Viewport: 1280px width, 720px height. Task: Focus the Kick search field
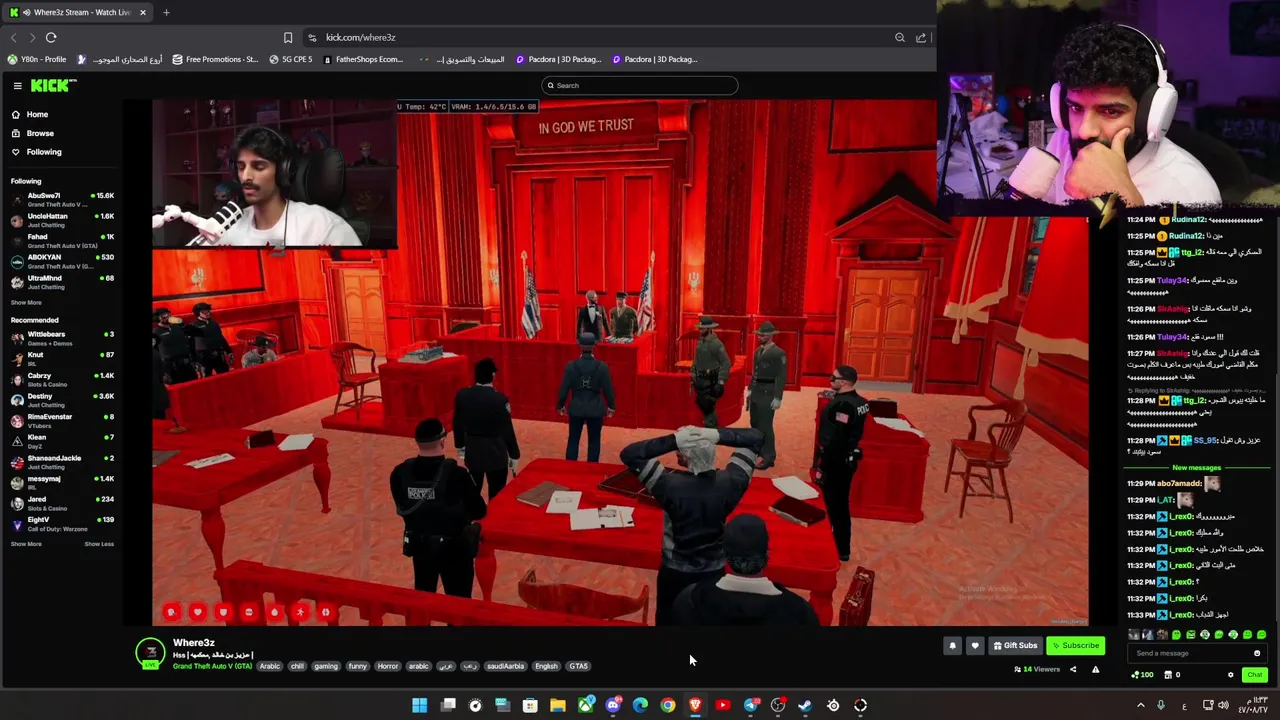pyautogui.click(x=640, y=85)
